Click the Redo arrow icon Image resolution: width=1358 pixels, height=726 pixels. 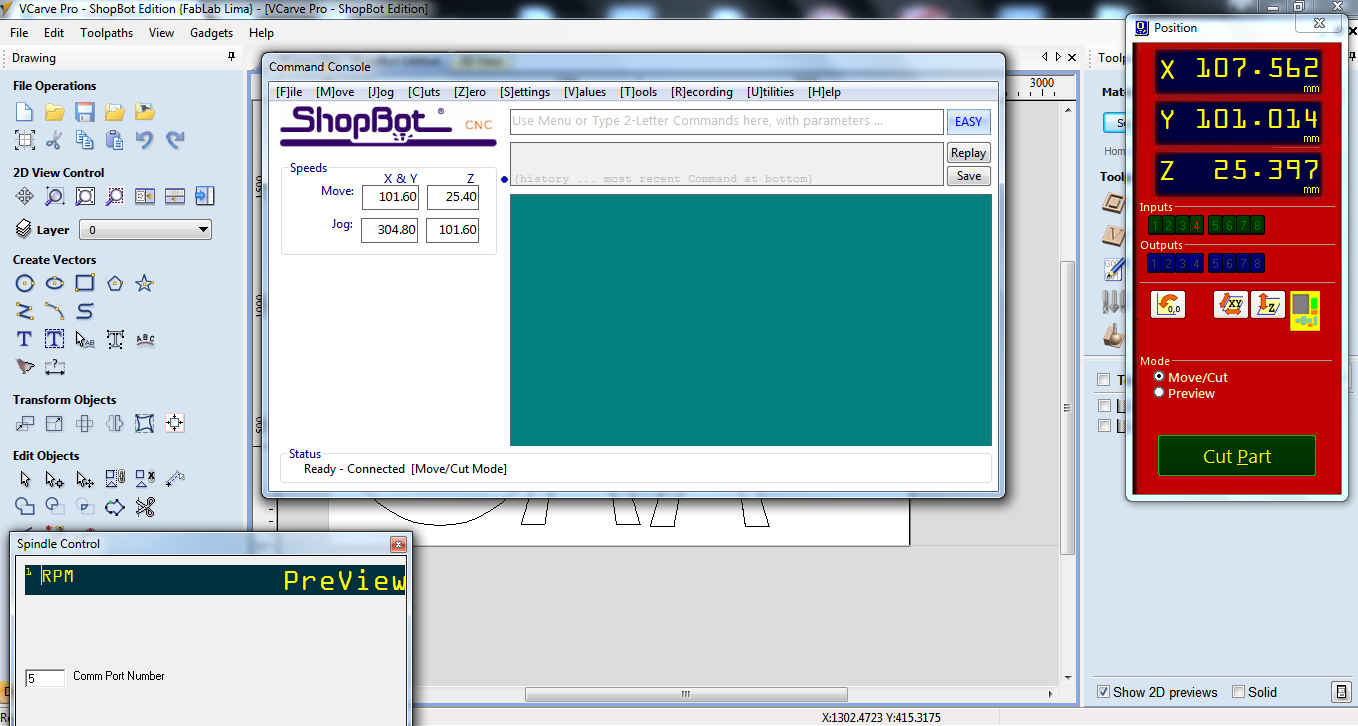(x=175, y=140)
